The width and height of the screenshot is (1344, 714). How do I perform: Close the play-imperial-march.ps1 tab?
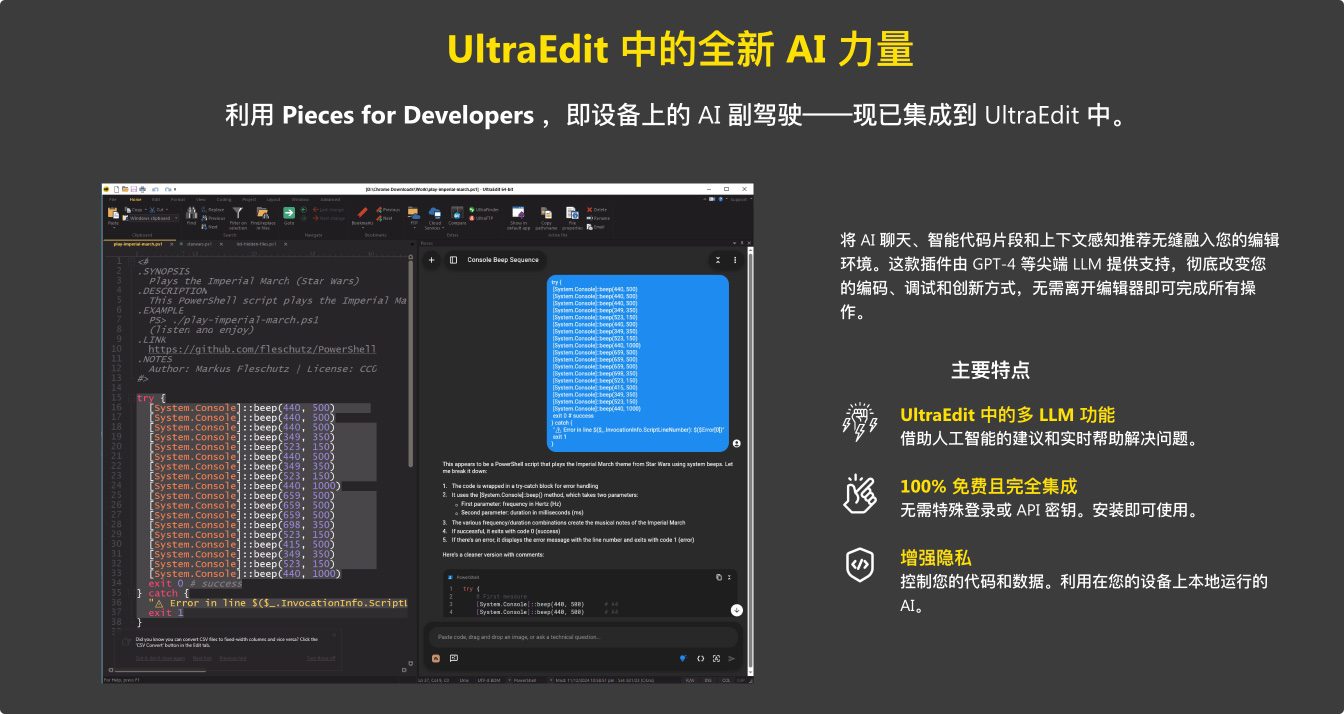172,244
